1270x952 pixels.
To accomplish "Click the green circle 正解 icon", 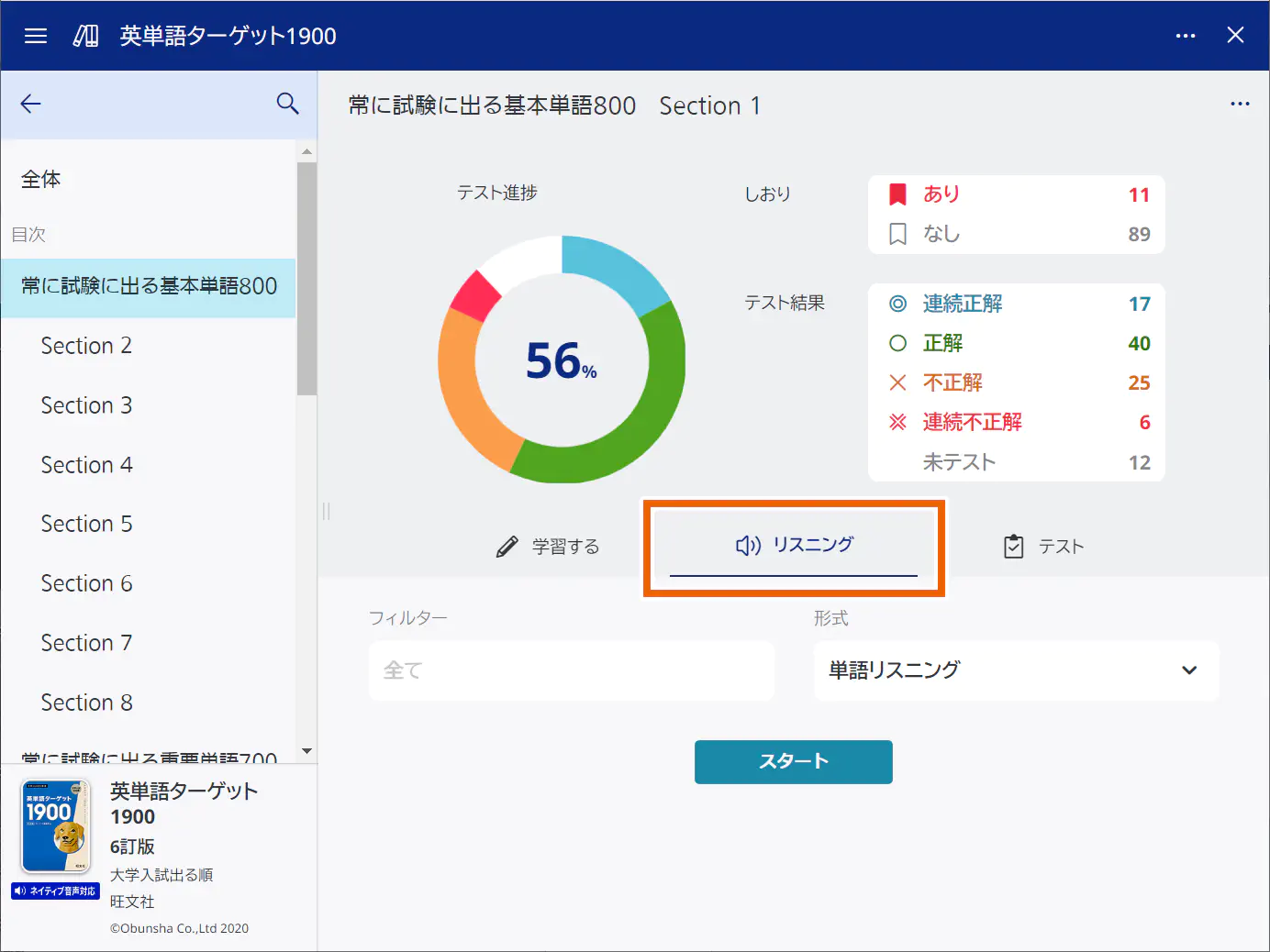I will (x=898, y=343).
